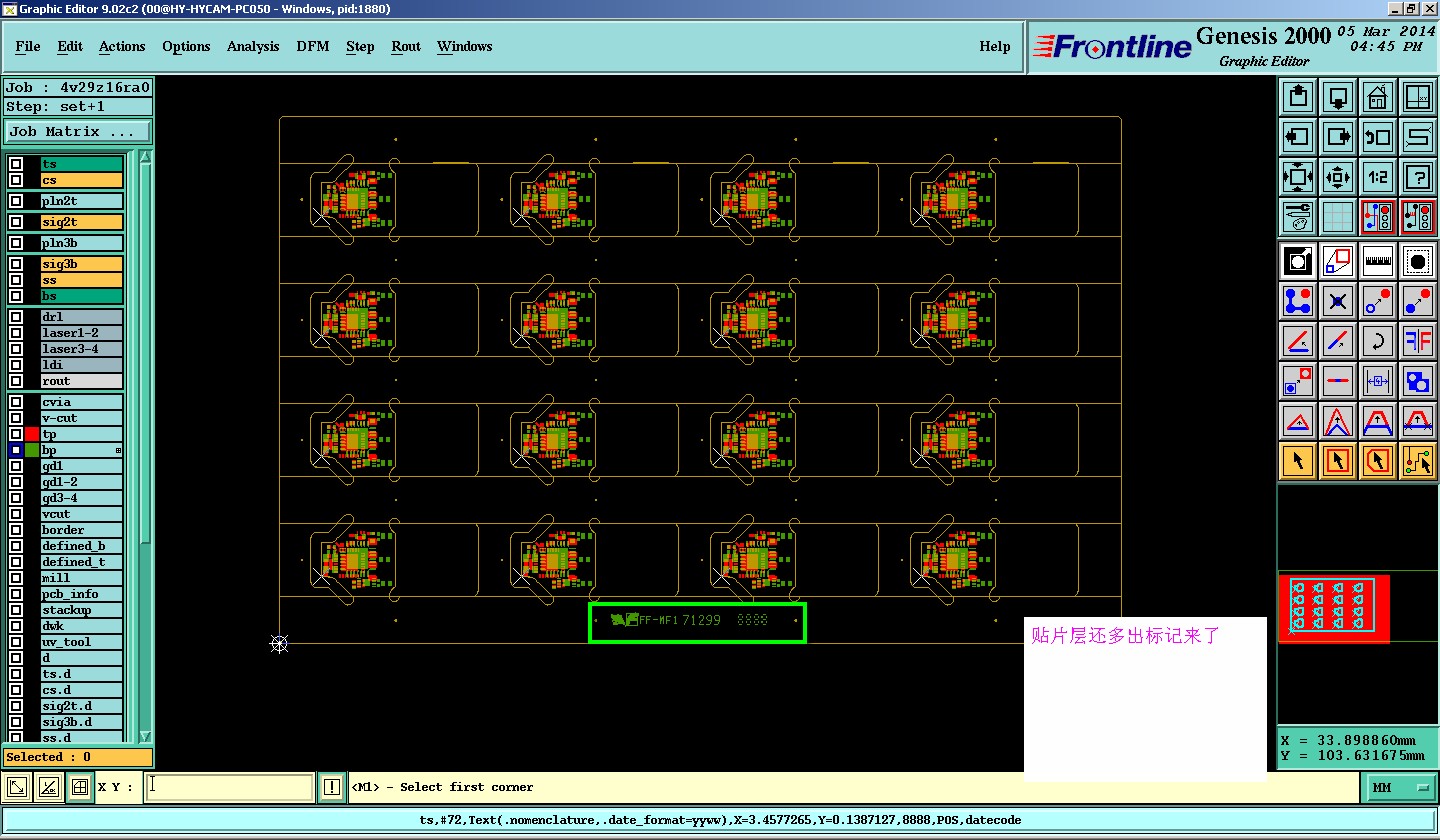The width and height of the screenshot is (1440, 840).
Task: Open the Help menu
Action: [994, 46]
